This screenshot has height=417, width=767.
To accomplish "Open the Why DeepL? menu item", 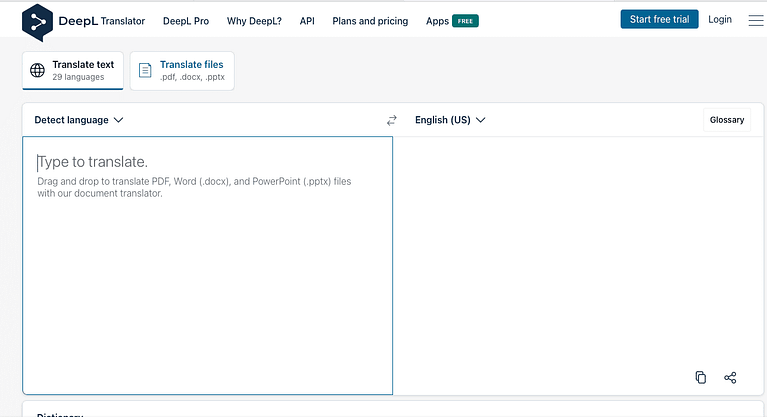I will pyautogui.click(x=254, y=21).
